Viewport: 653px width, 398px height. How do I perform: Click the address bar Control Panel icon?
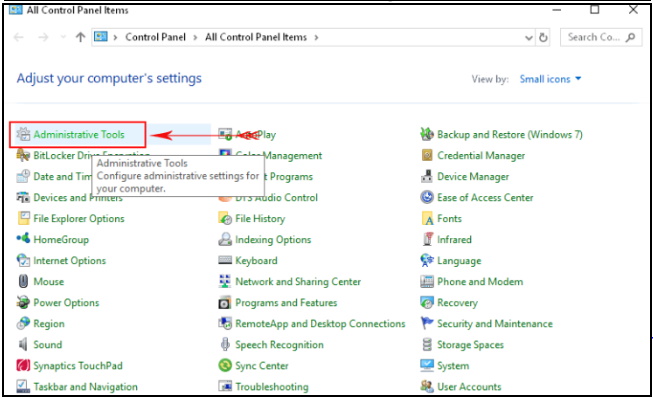click(x=101, y=37)
